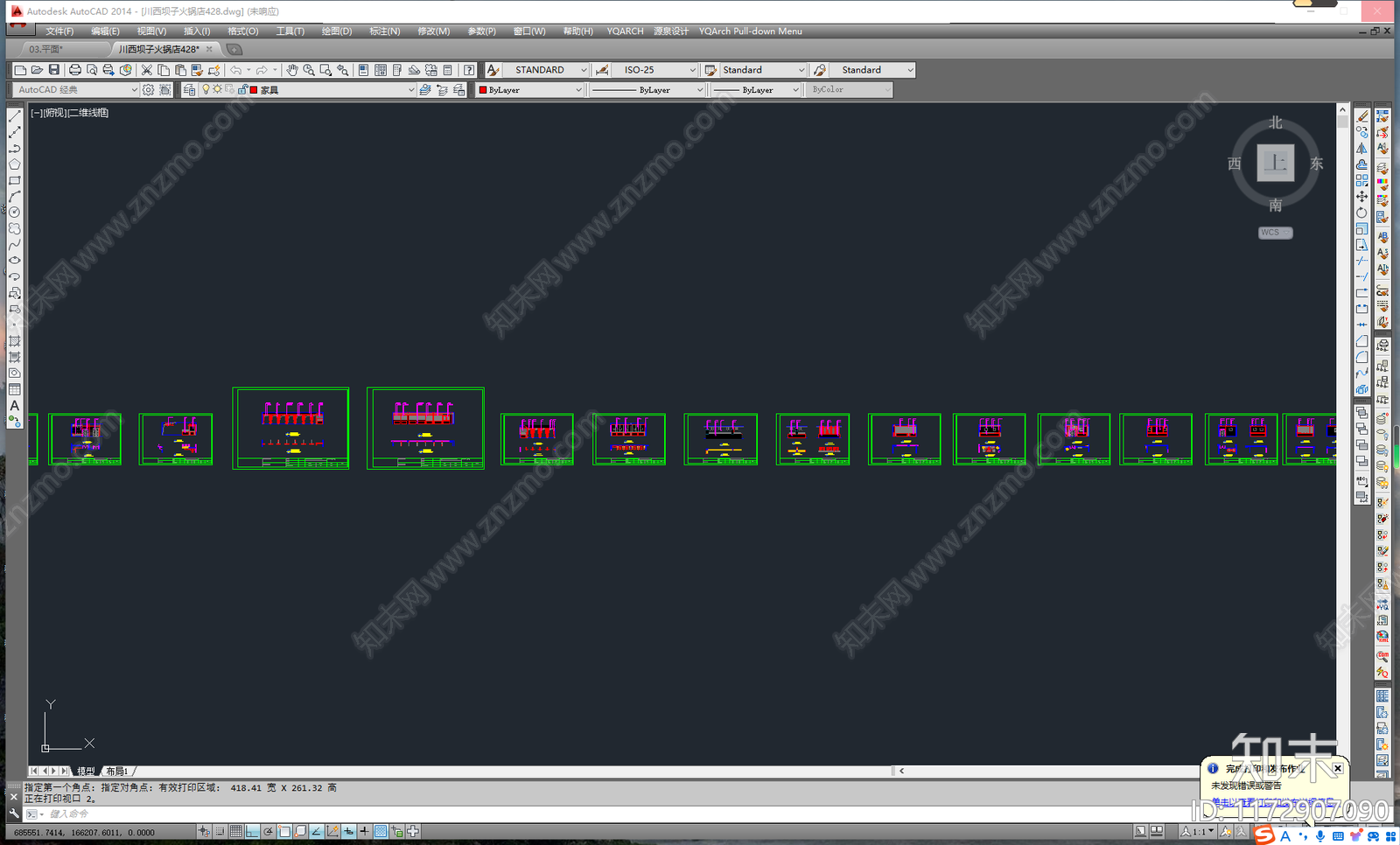
Task: Open Plot Preview icon
Action: (92, 70)
